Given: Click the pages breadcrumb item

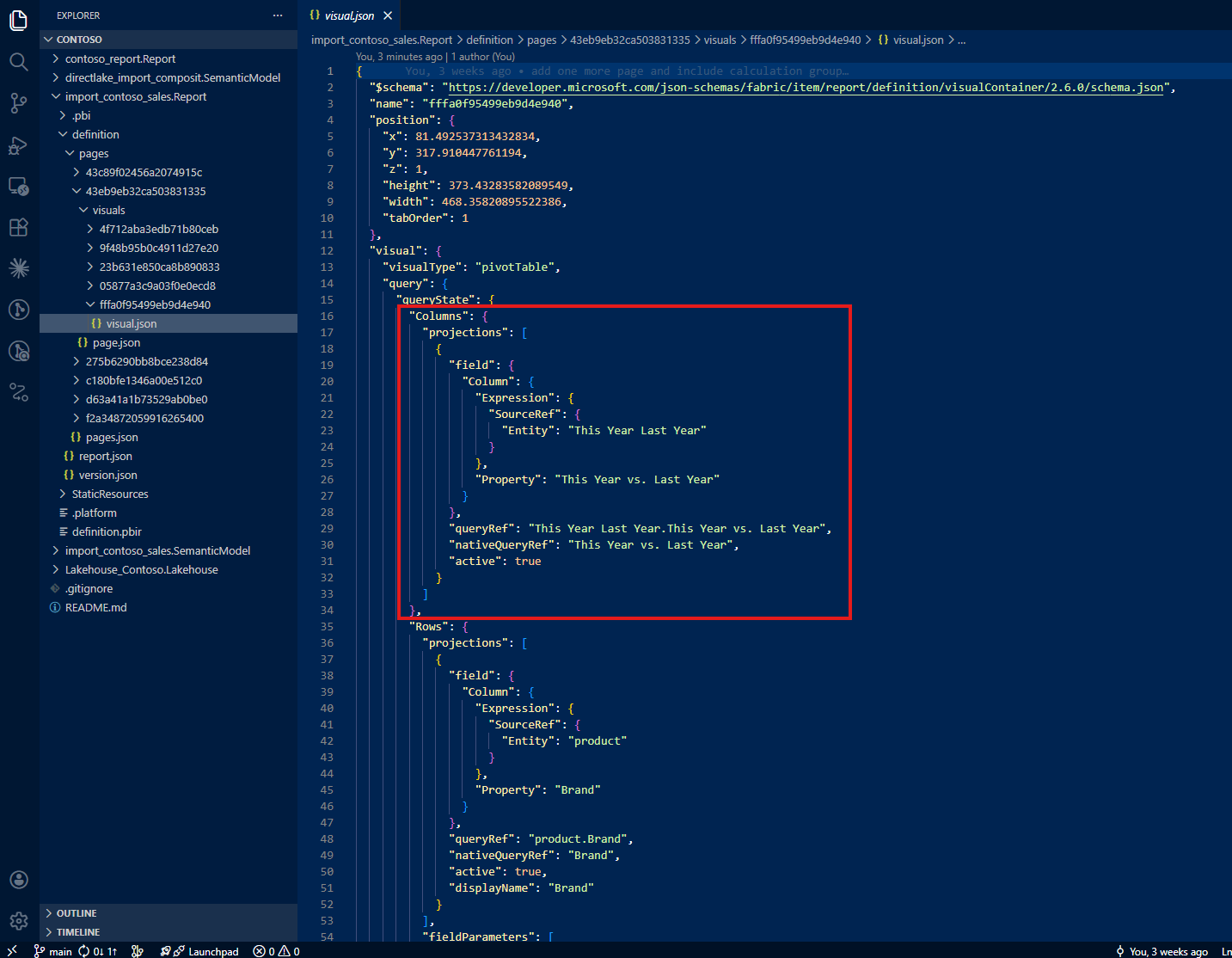Looking at the screenshot, I should (542, 40).
